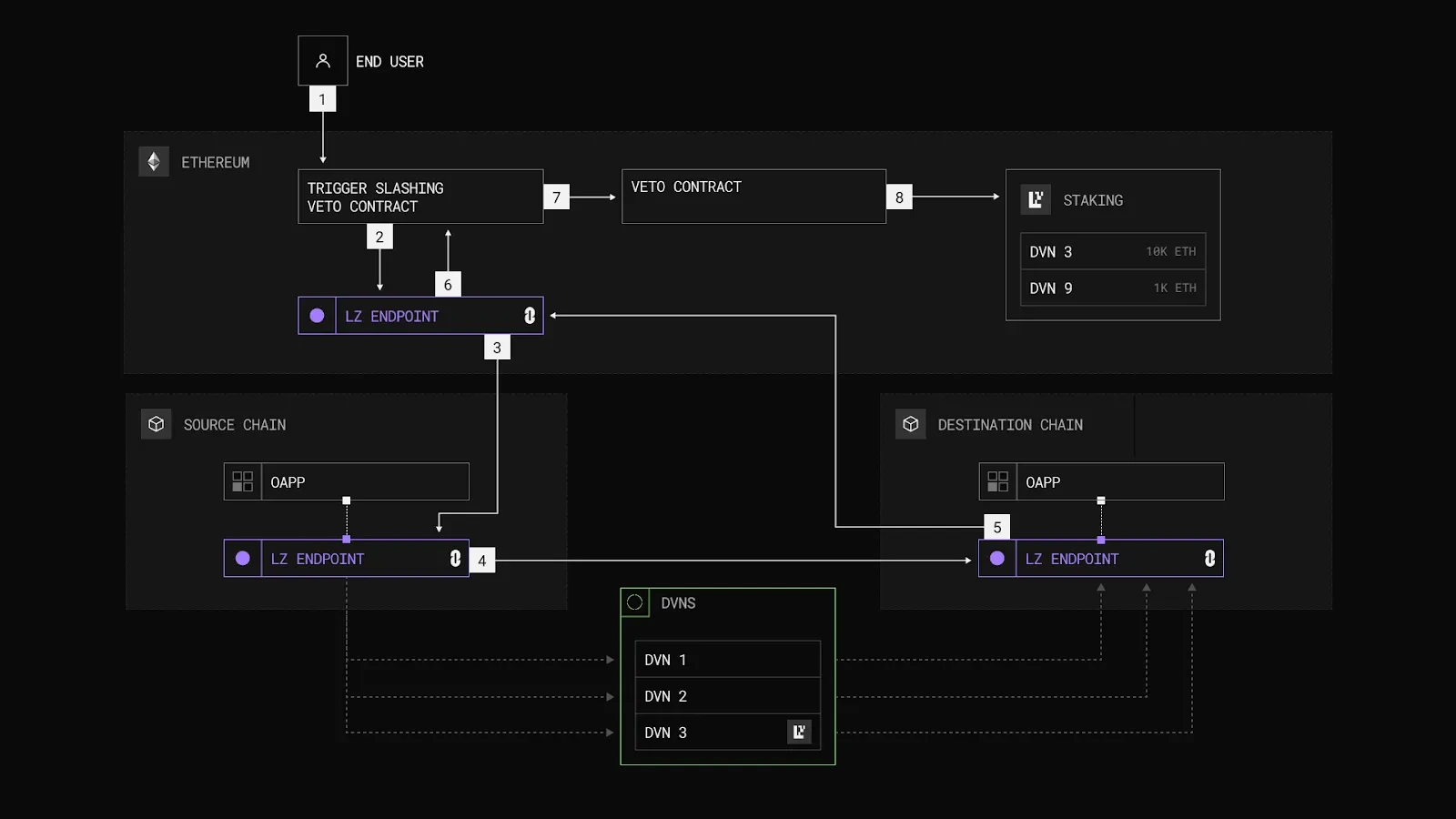Select the cube icon next to SOURCE CHAIN
1456x819 pixels.
point(156,423)
